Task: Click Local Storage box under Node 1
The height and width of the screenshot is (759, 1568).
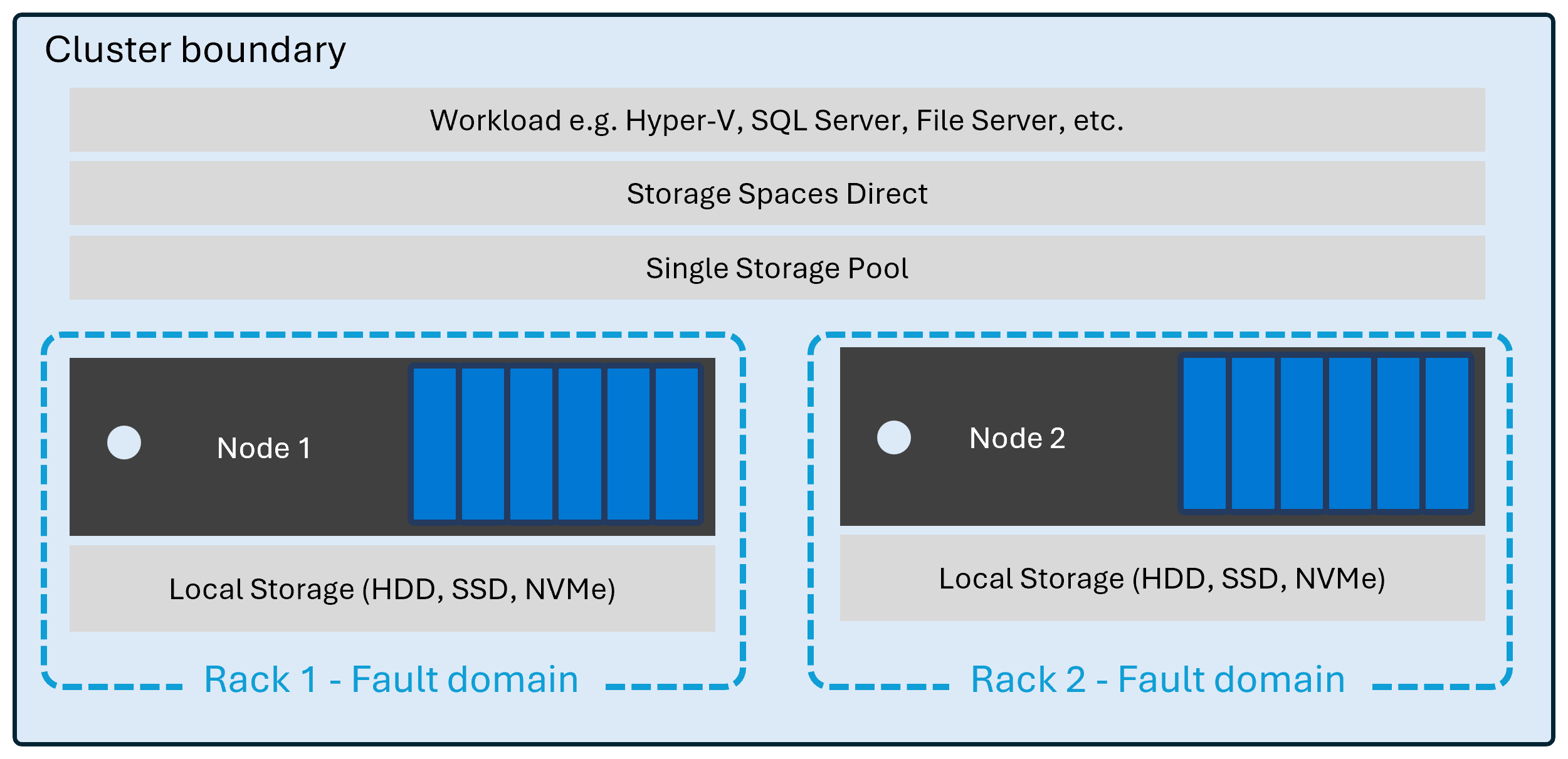Action: 392,589
